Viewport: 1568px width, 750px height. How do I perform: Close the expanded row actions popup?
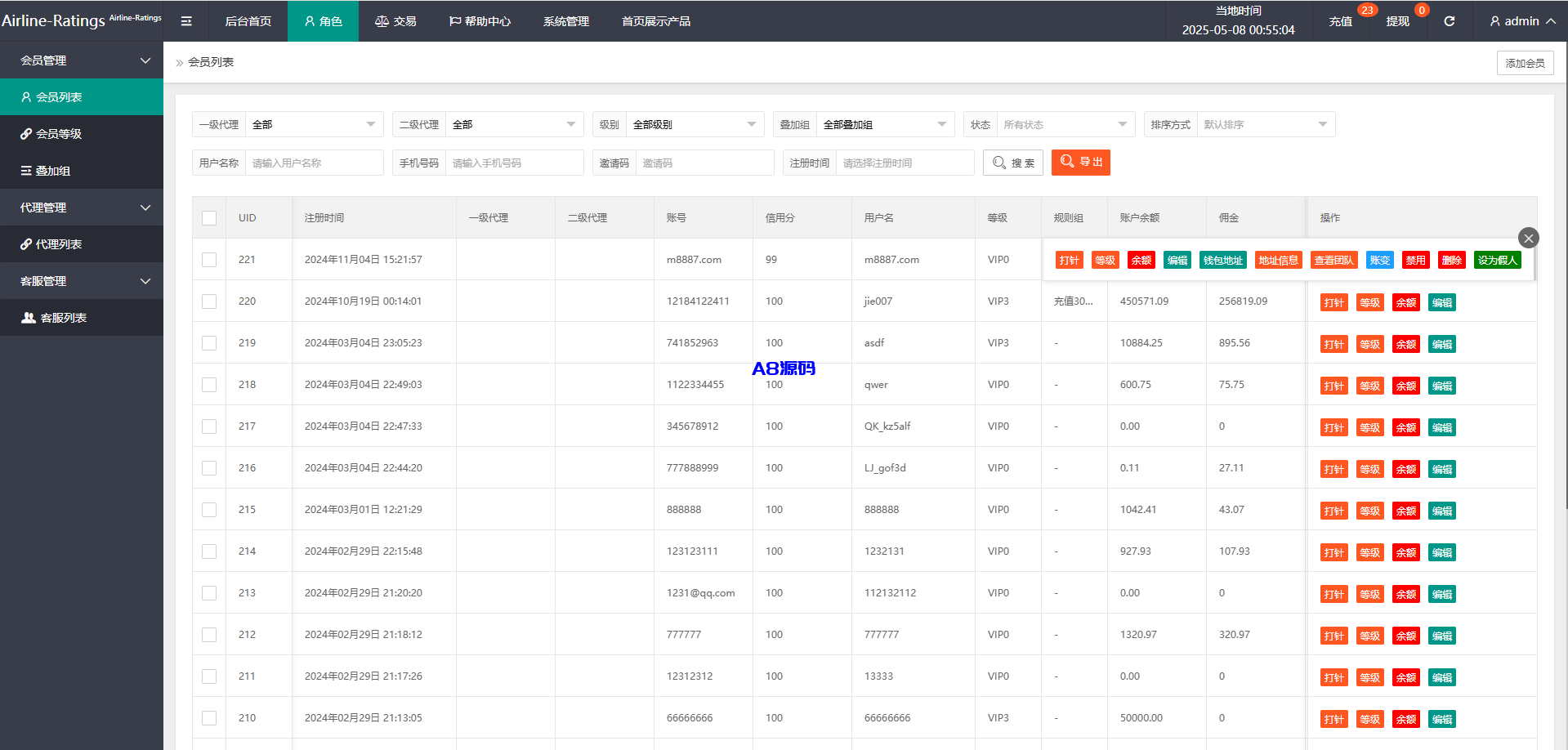click(x=1529, y=238)
